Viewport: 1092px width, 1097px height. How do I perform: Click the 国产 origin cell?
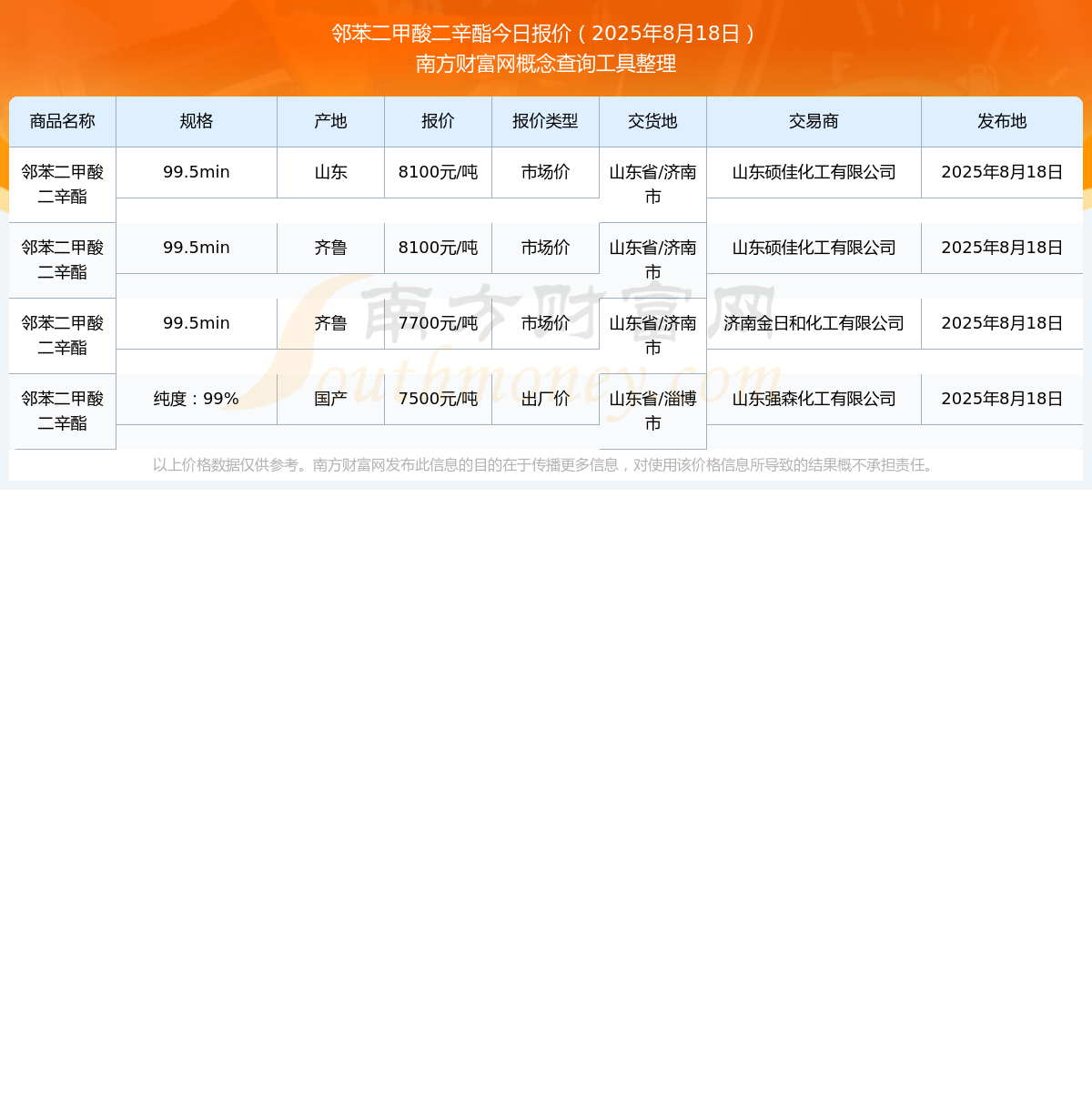coord(331,399)
